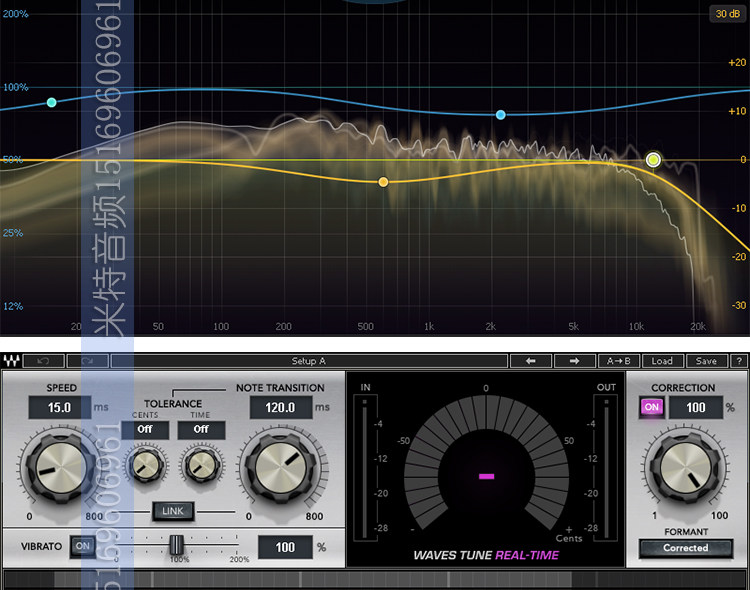Select the cyan EQ band node at left

click(52, 102)
